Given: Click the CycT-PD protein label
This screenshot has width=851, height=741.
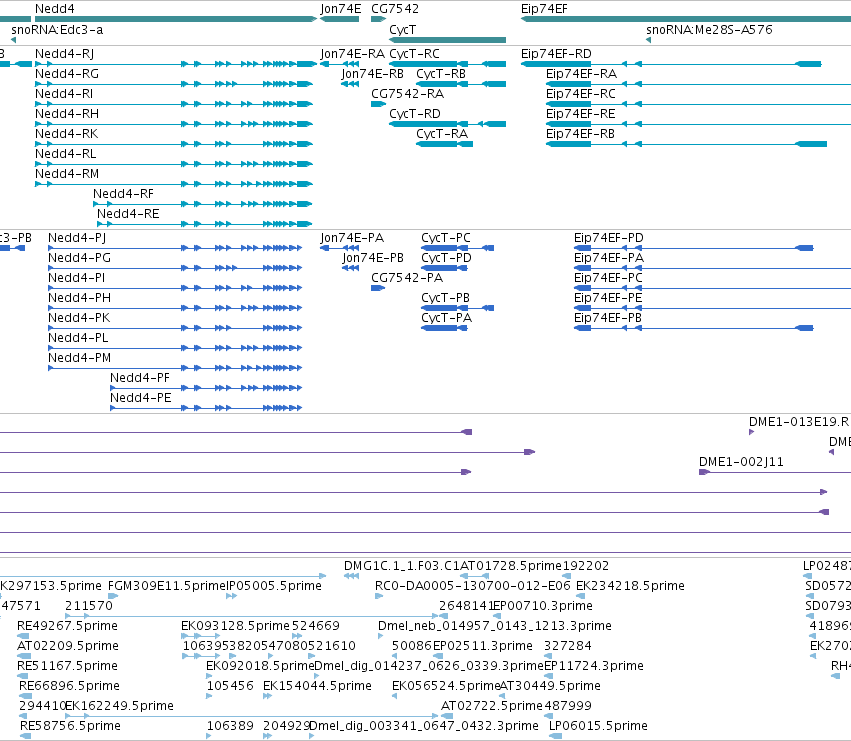Looking at the screenshot, I should pos(447,258).
